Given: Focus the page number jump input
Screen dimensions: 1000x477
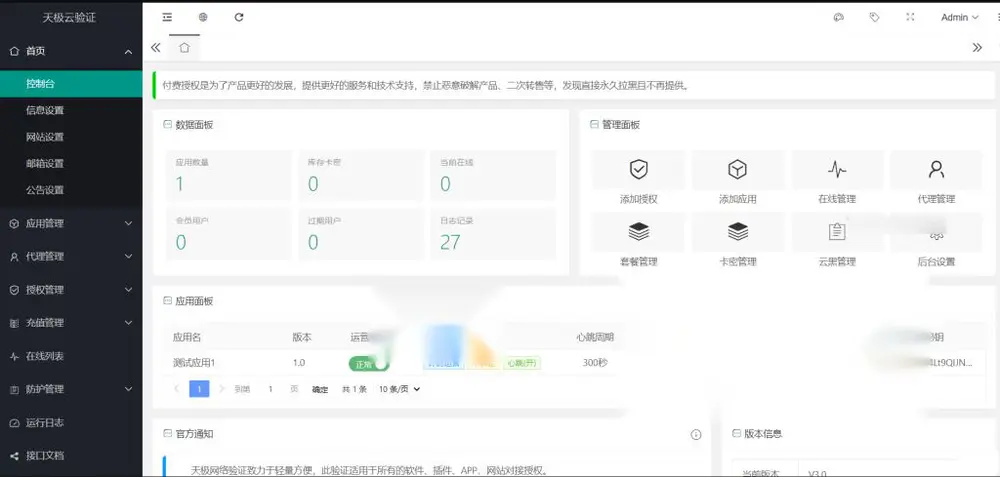Looking at the screenshot, I should click(x=270, y=388).
